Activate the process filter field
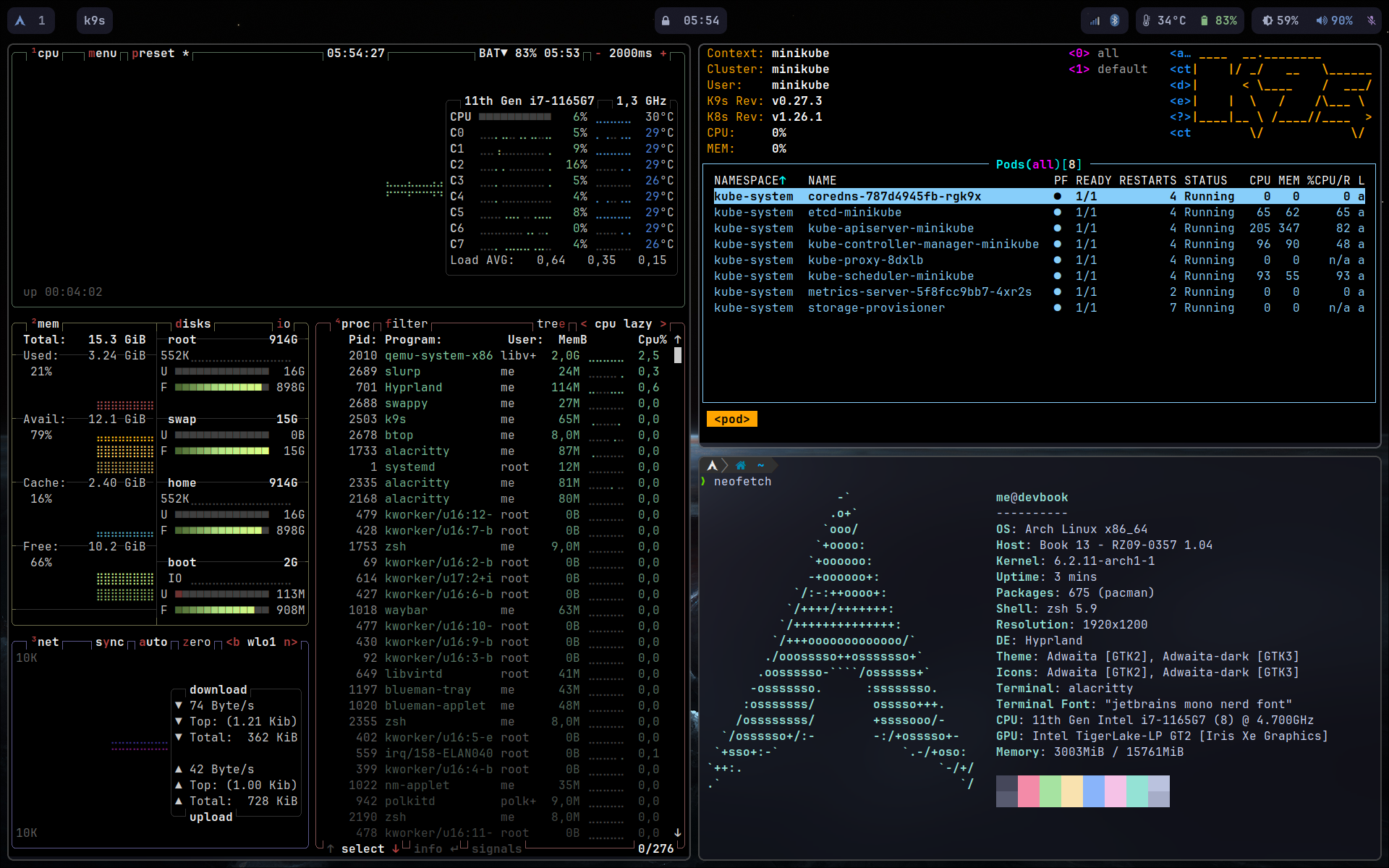1389x868 pixels. click(406, 324)
